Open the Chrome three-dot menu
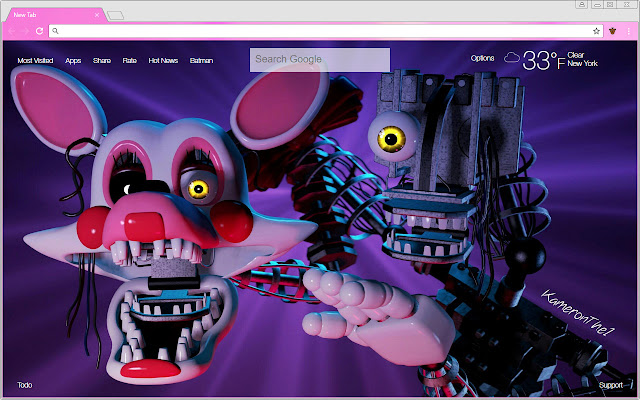 point(629,31)
